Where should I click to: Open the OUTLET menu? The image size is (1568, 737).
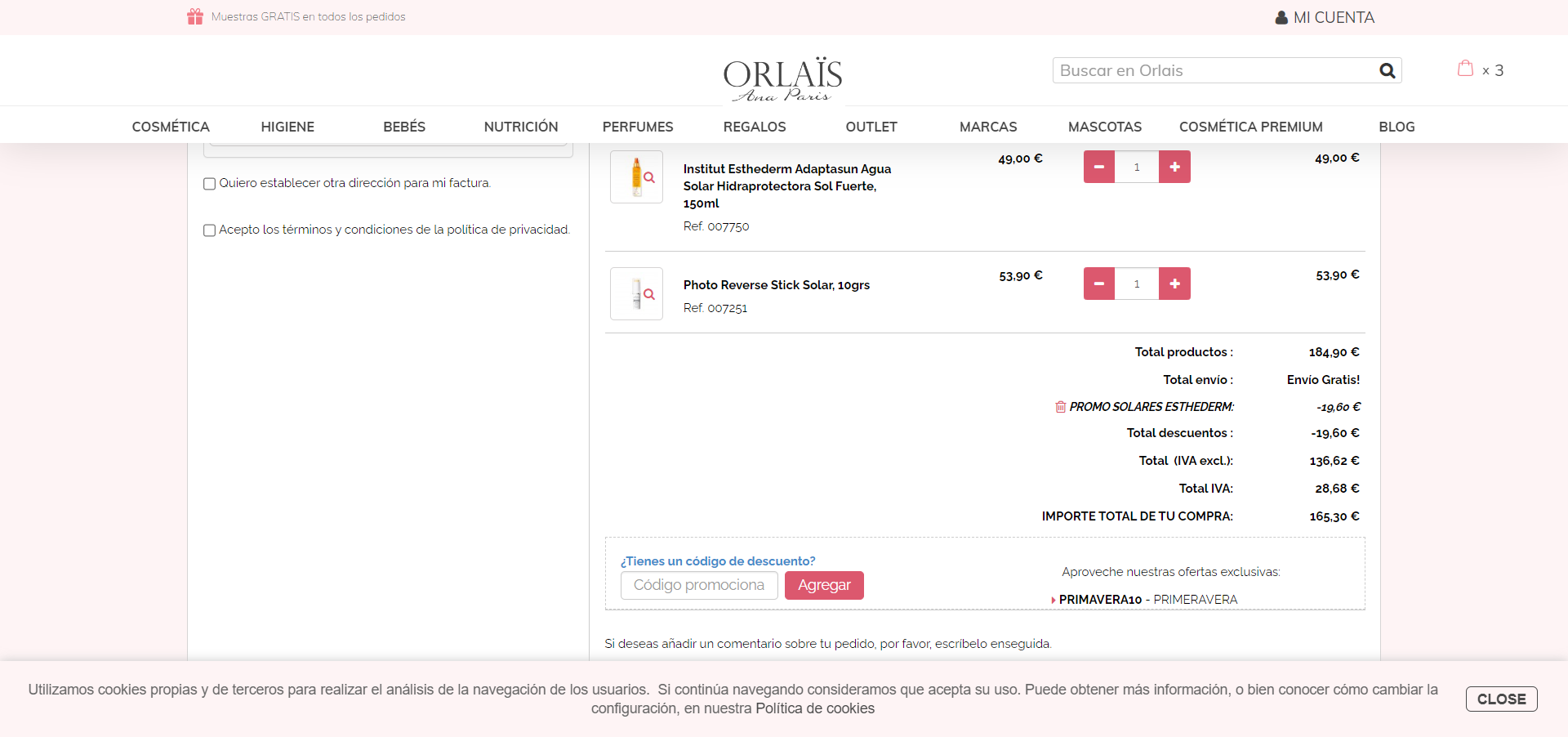(x=871, y=127)
